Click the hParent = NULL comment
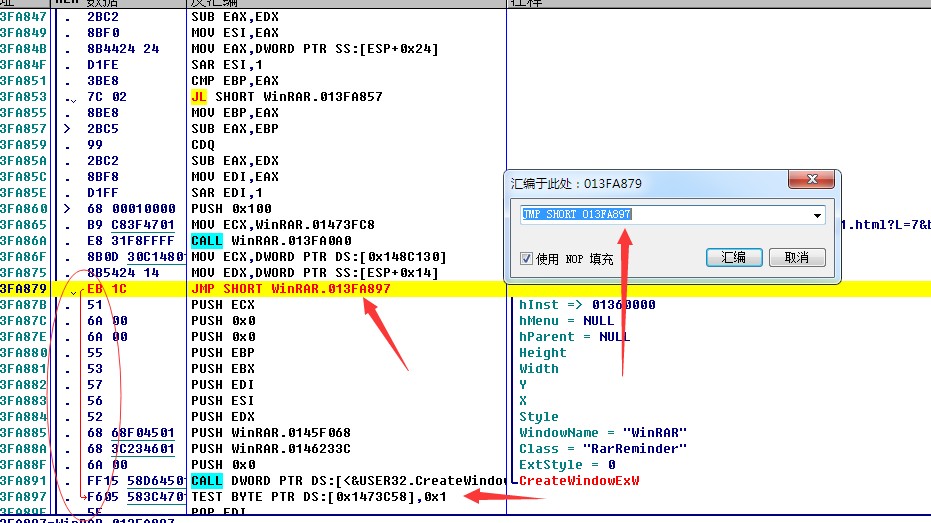 575,337
